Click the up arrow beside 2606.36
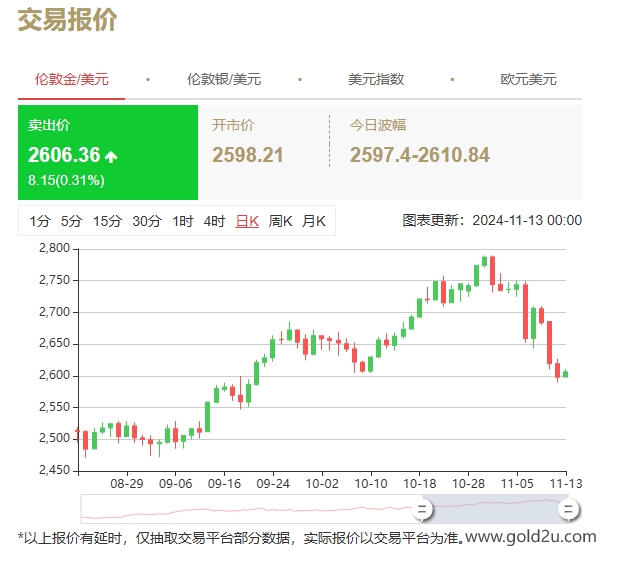The height and width of the screenshot is (563, 628). click(112, 156)
